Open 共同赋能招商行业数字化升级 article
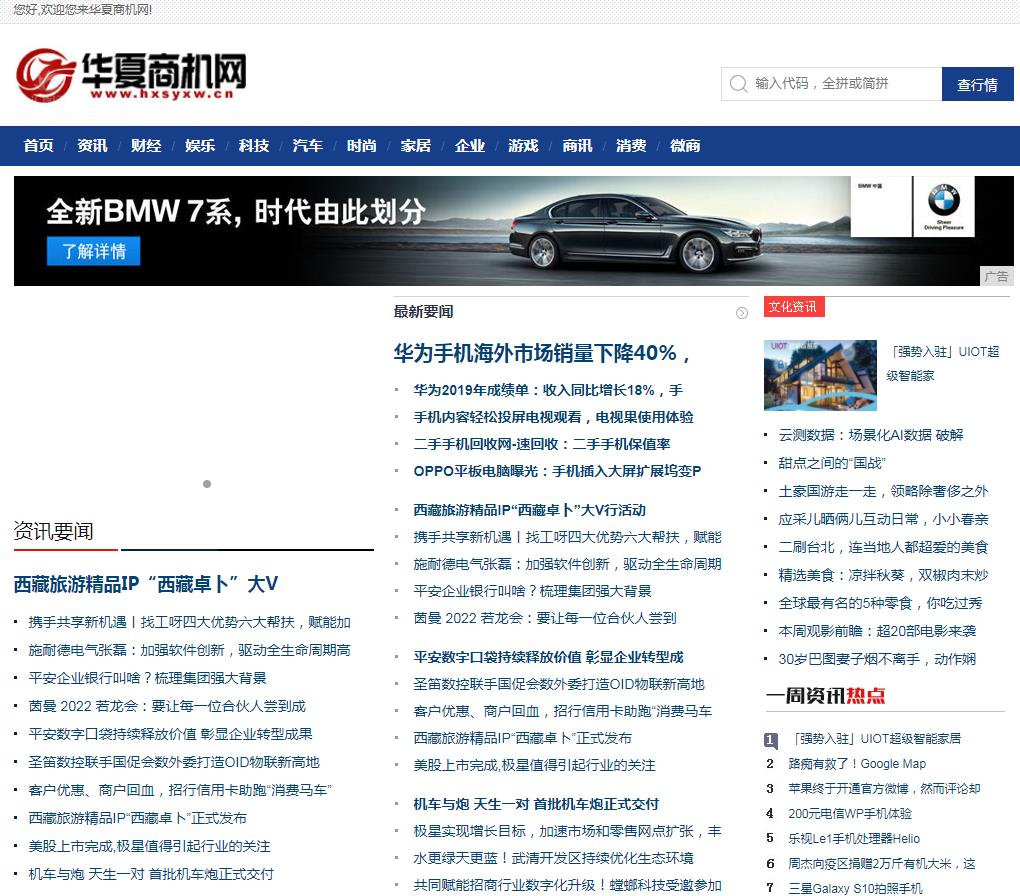 coord(567,886)
